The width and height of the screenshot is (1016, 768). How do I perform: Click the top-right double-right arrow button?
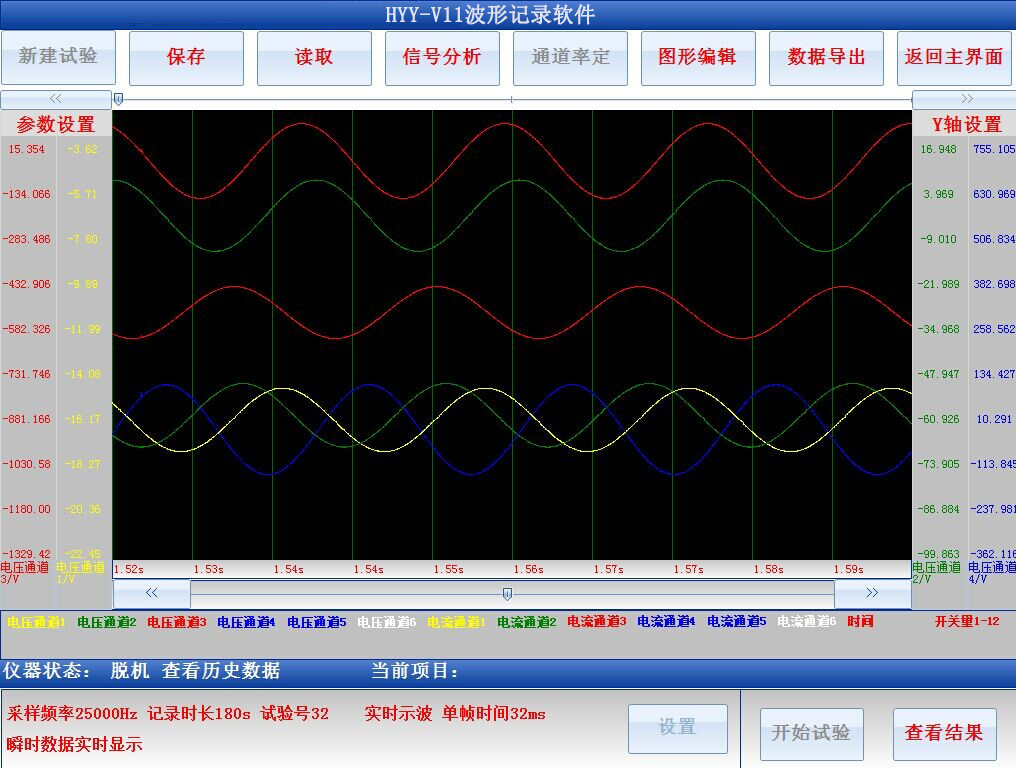[965, 99]
